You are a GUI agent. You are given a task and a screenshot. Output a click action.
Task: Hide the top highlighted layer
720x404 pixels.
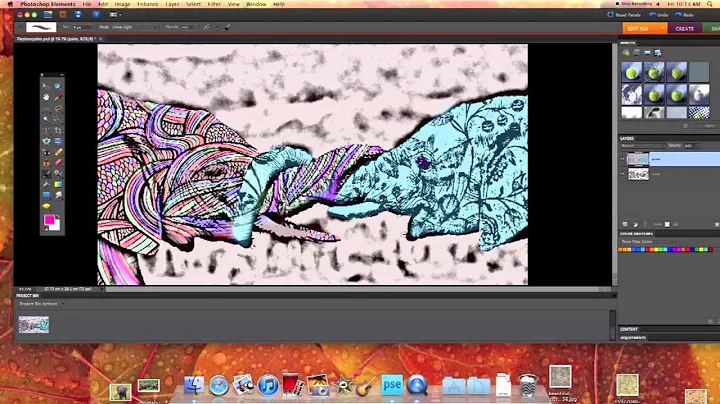coord(623,159)
